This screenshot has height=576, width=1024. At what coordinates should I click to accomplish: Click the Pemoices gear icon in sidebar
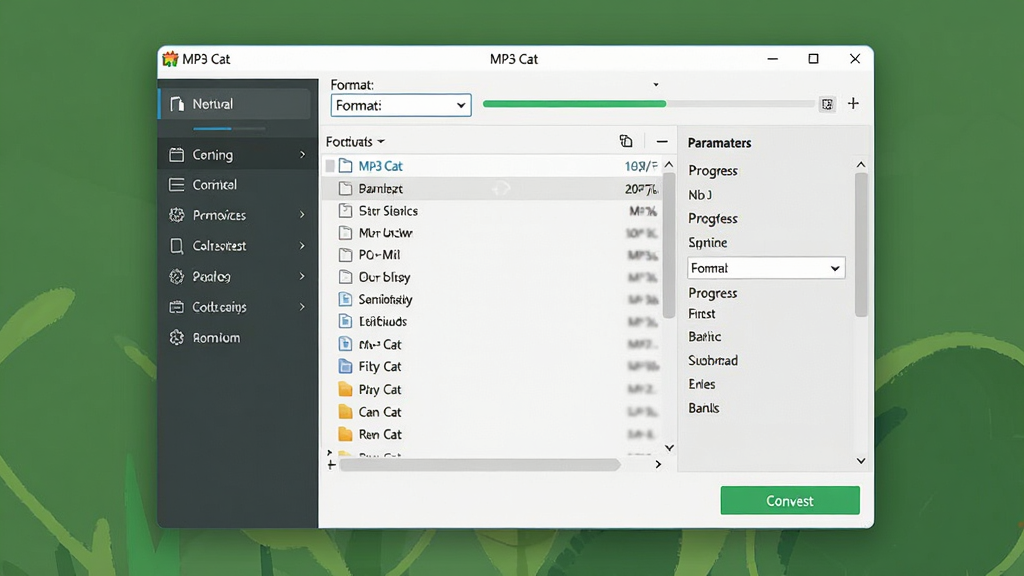(176, 215)
